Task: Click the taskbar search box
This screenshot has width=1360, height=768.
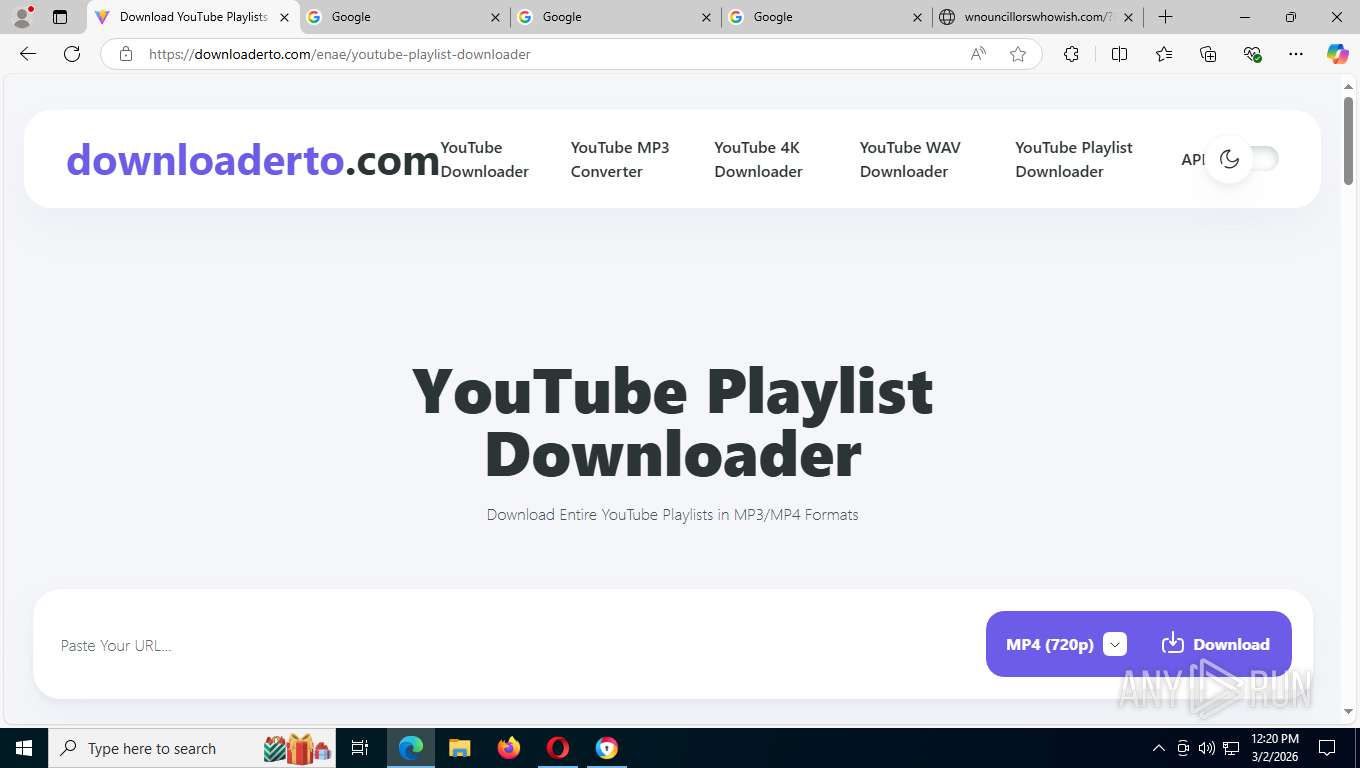Action: point(194,748)
